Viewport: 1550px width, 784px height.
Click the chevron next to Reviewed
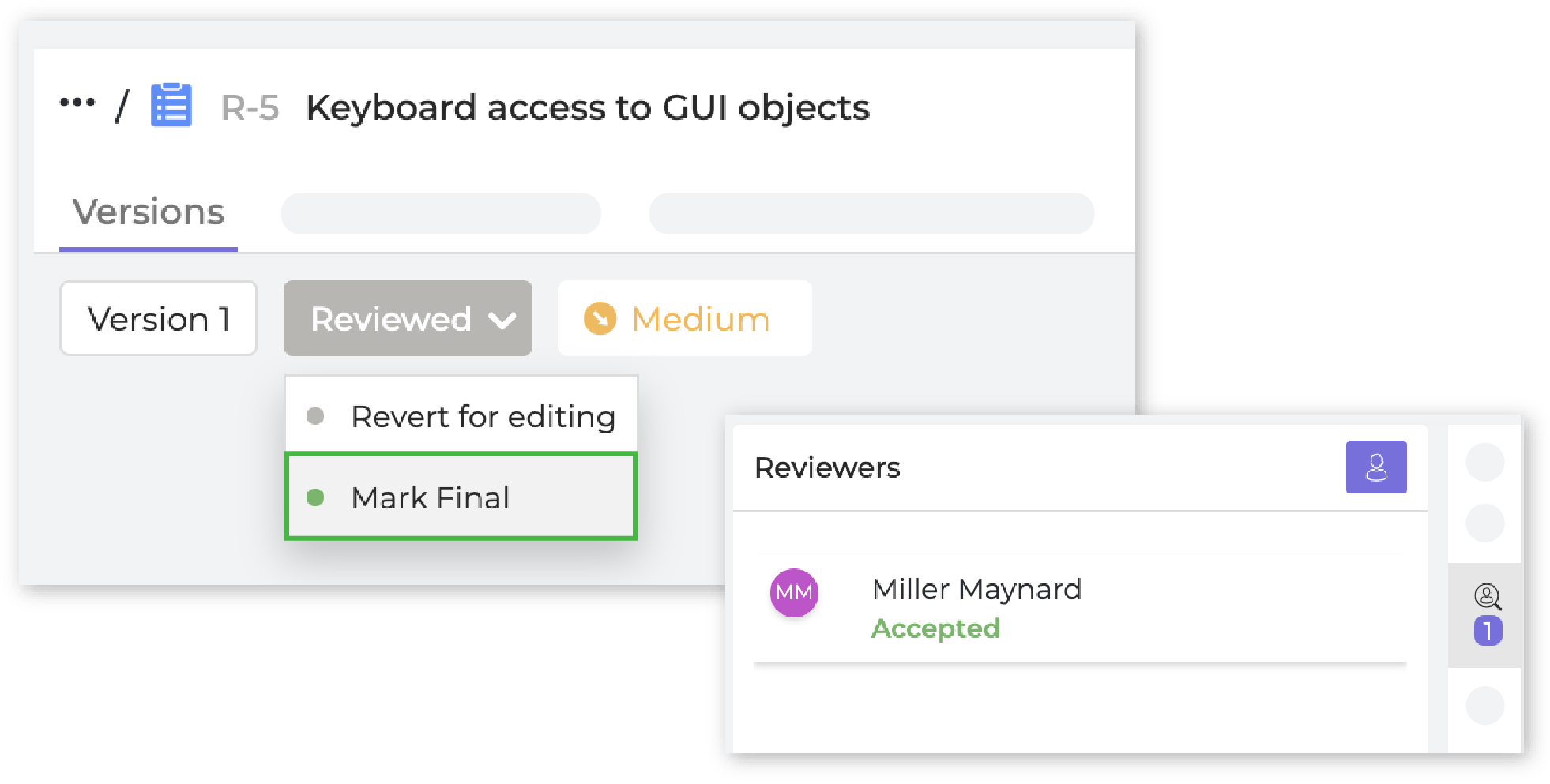tap(502, 320)
